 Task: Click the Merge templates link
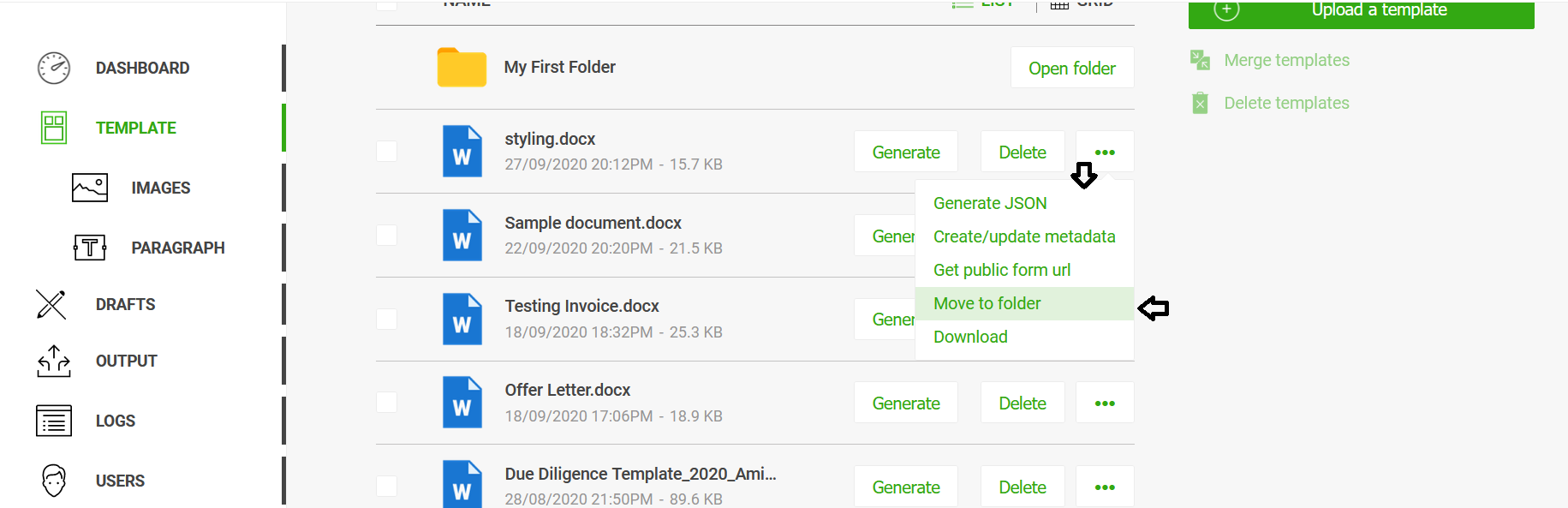click(x=1286, y=60)
